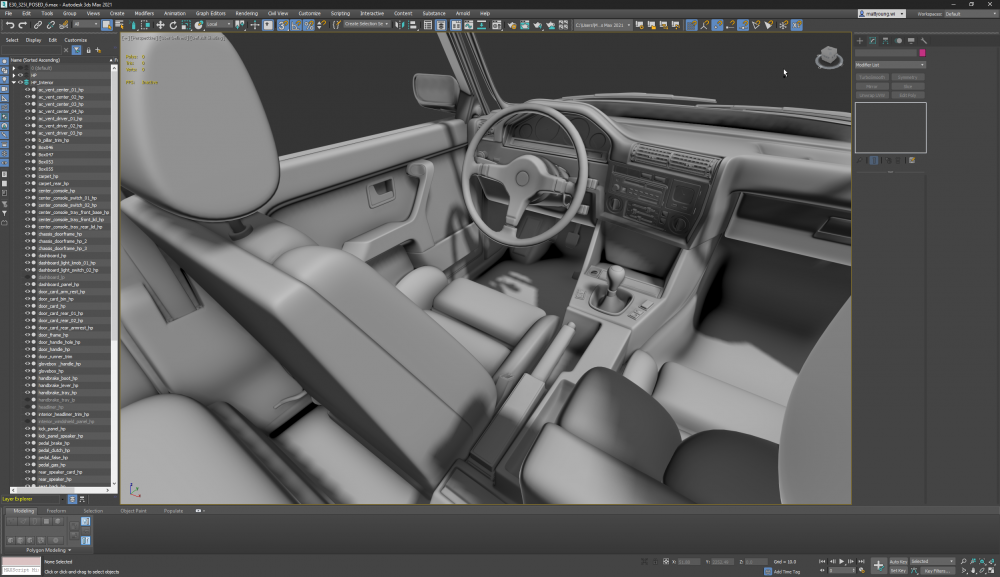Hide the glovebox_hp object via eye icon

(27, 371)
